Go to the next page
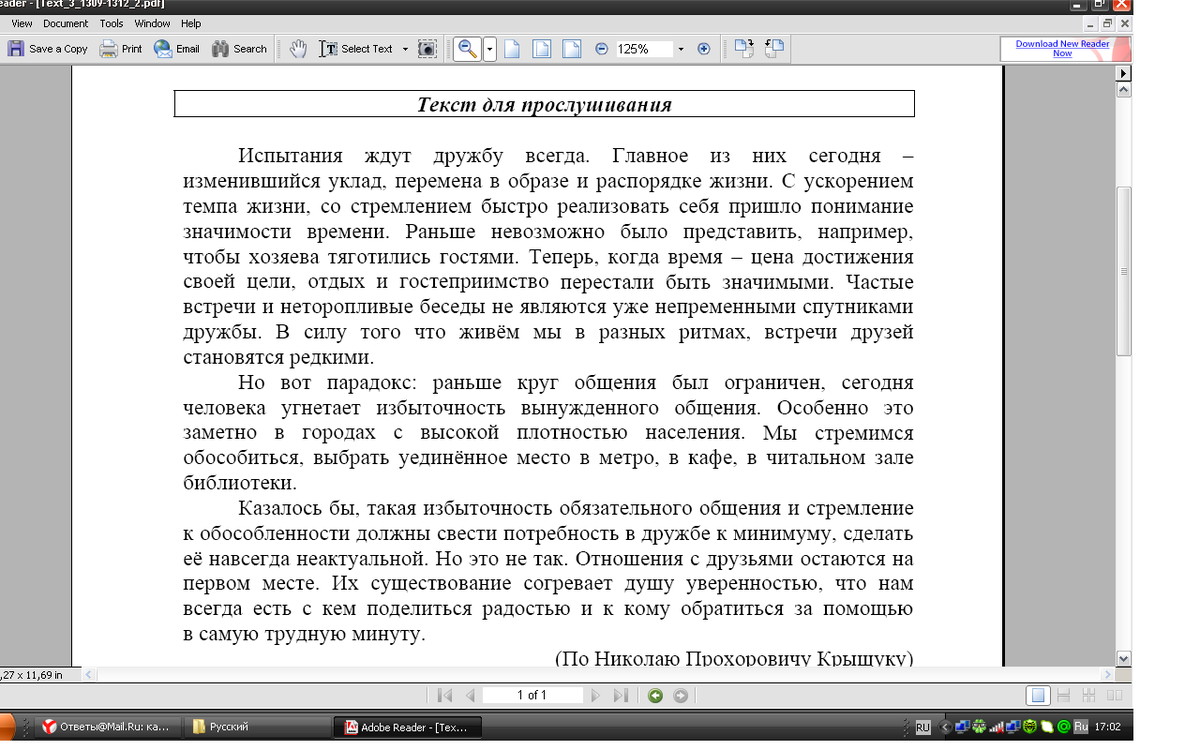The image size is (1200, 750). (596, 695)
